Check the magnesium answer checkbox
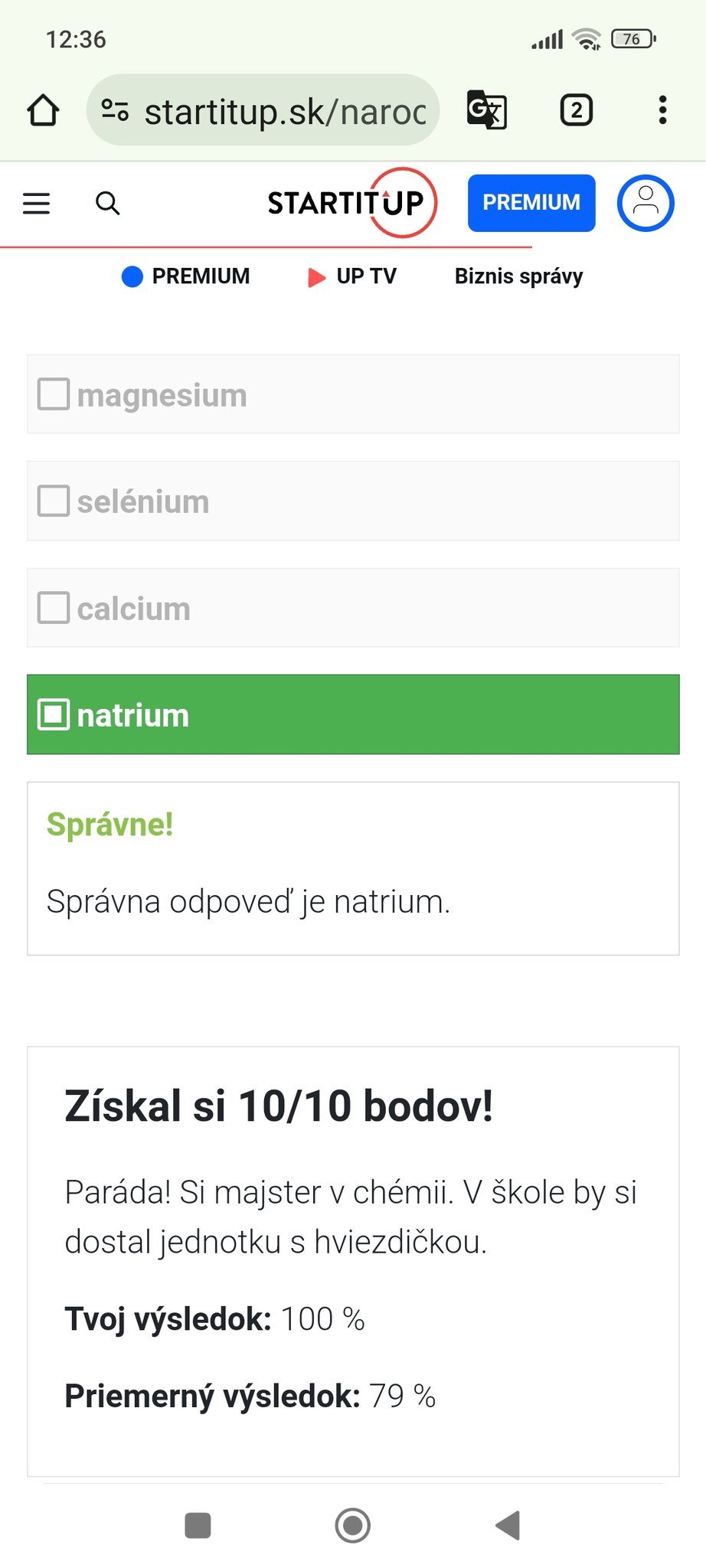 pyautogui.click(x=53, y=394)
